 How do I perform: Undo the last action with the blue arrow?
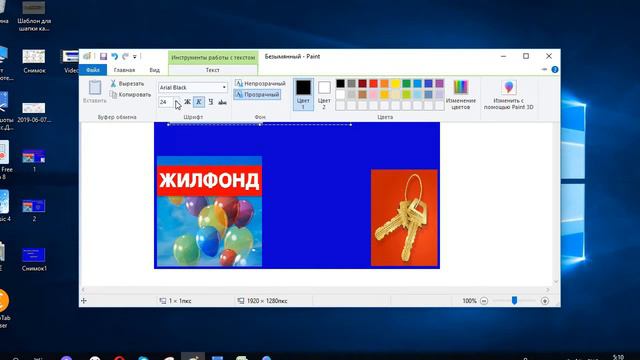[115, 56]
